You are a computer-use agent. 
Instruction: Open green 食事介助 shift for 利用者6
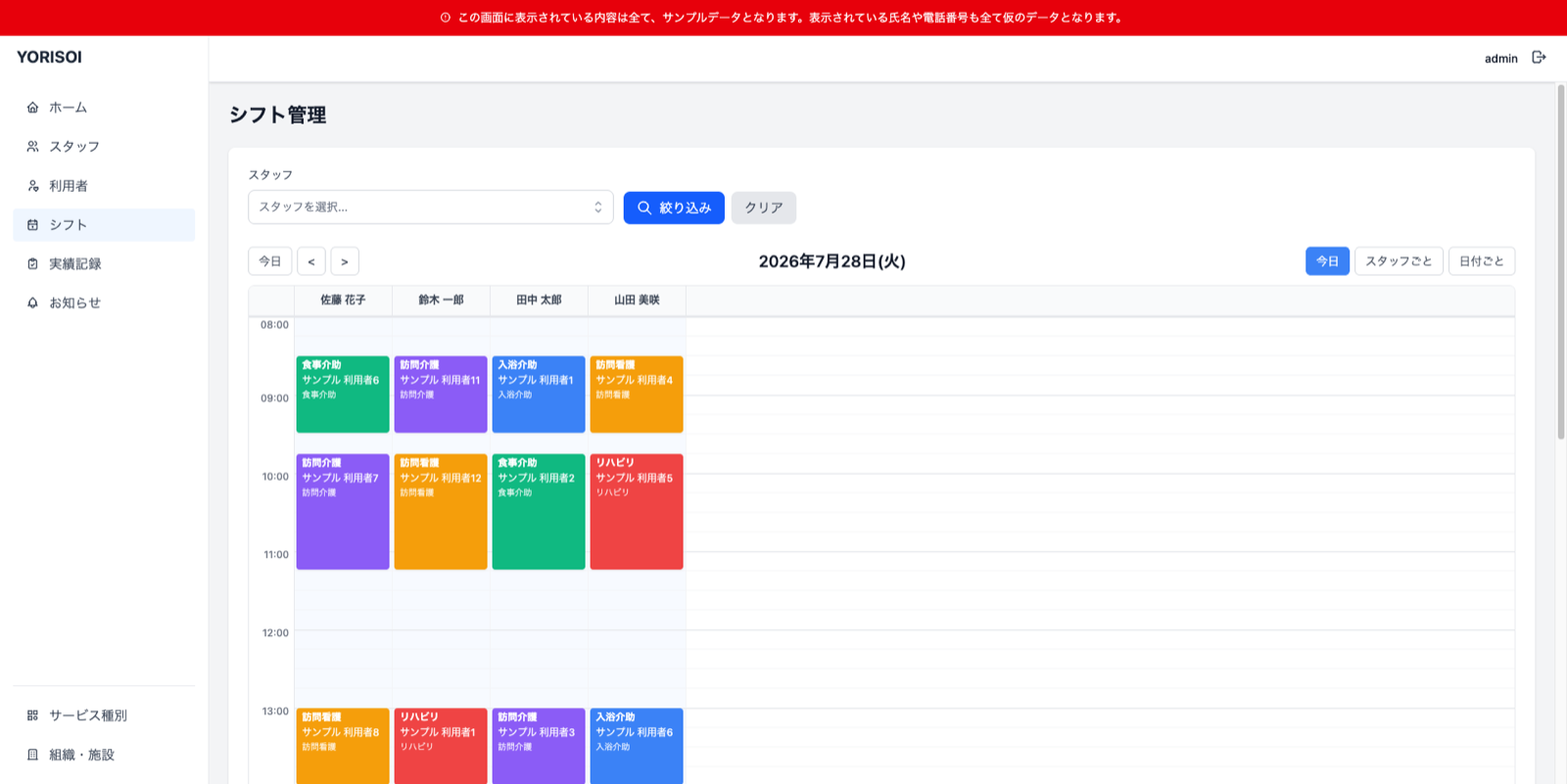click(x=343, y=394)
